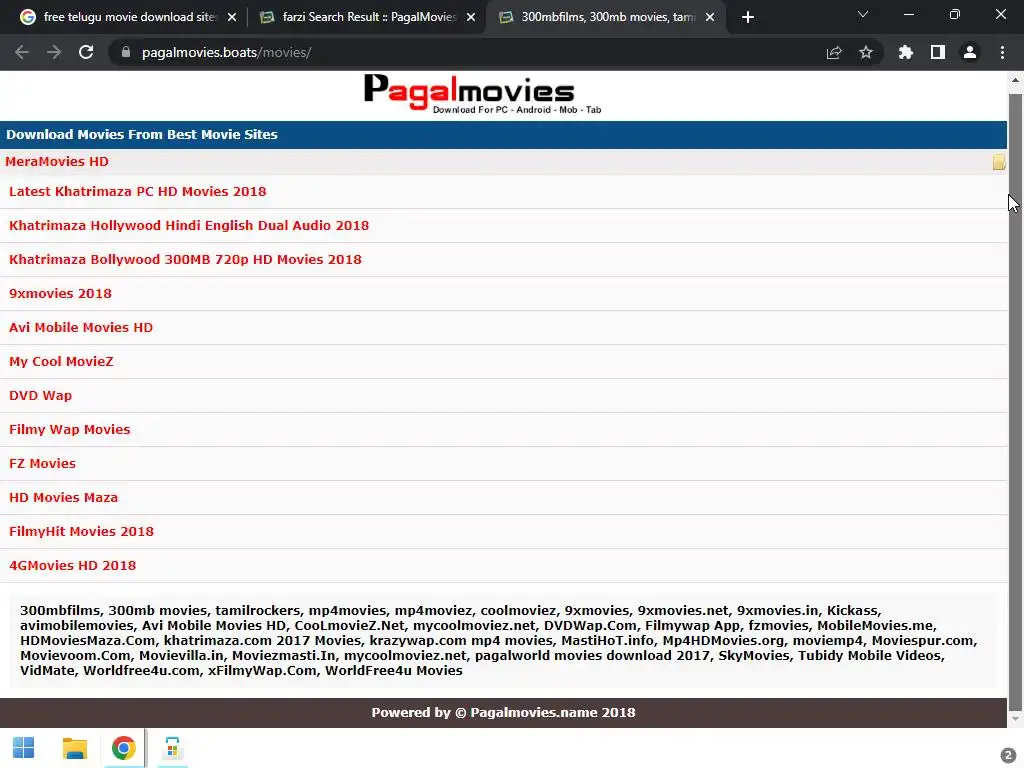Image resolution: width=1024 pixels, height=768 pixels.
Task: Switch to 'farzi Search Result :: PagalMovies' tab
Action: pos(366,18)
